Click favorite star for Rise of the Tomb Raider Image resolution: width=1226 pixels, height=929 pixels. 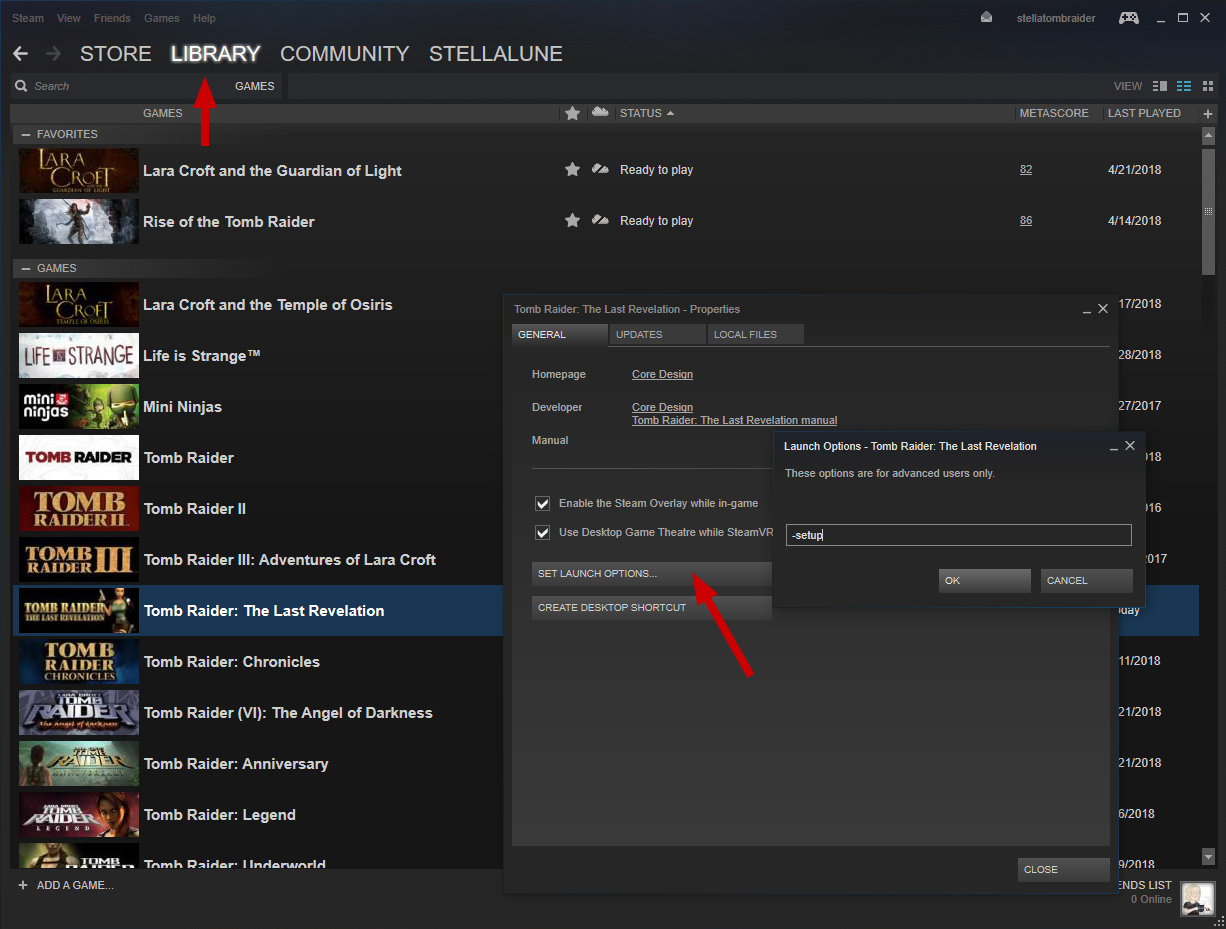click(x=572, y=221)
